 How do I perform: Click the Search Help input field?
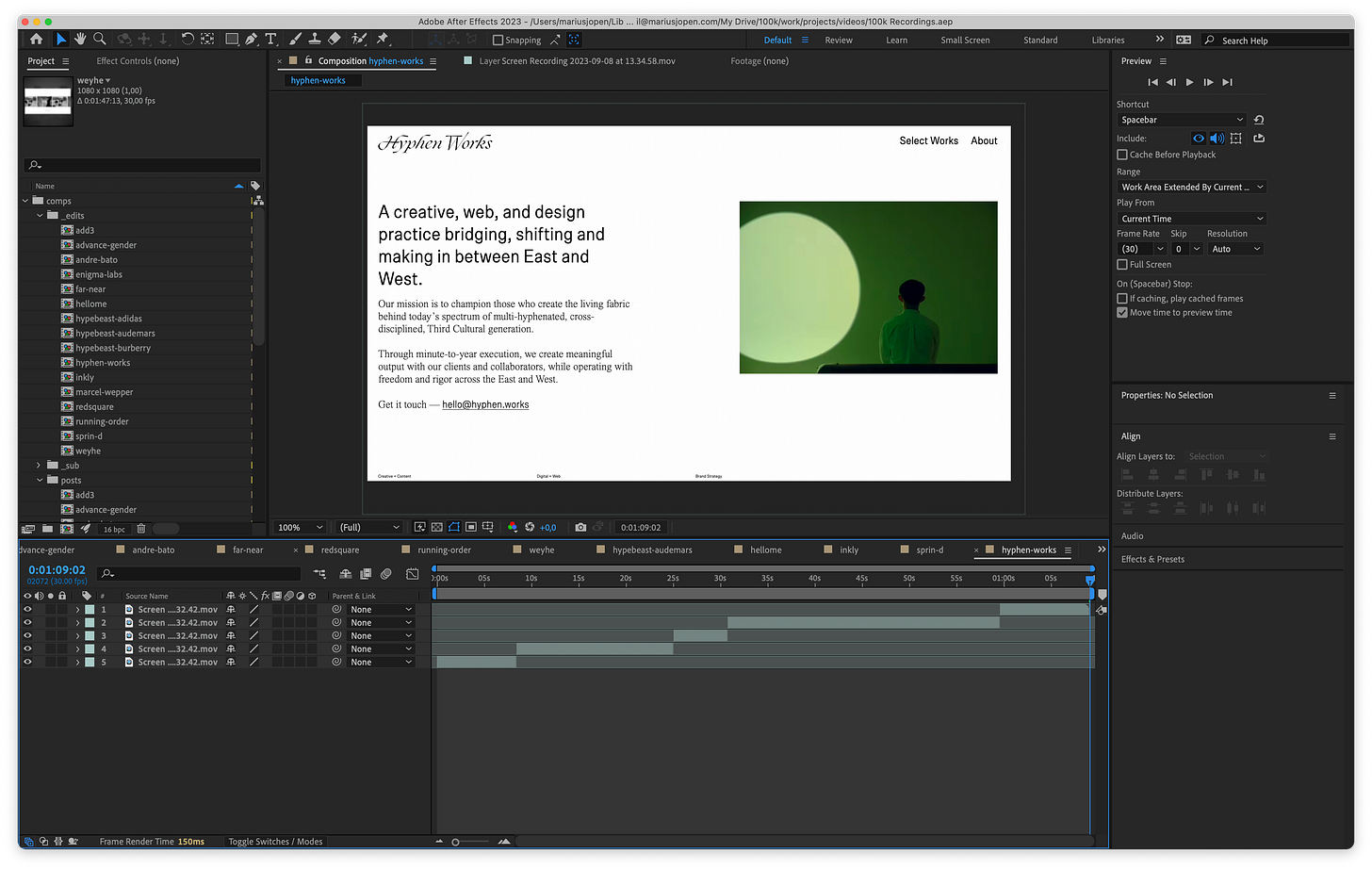[x=1282, y=41]
